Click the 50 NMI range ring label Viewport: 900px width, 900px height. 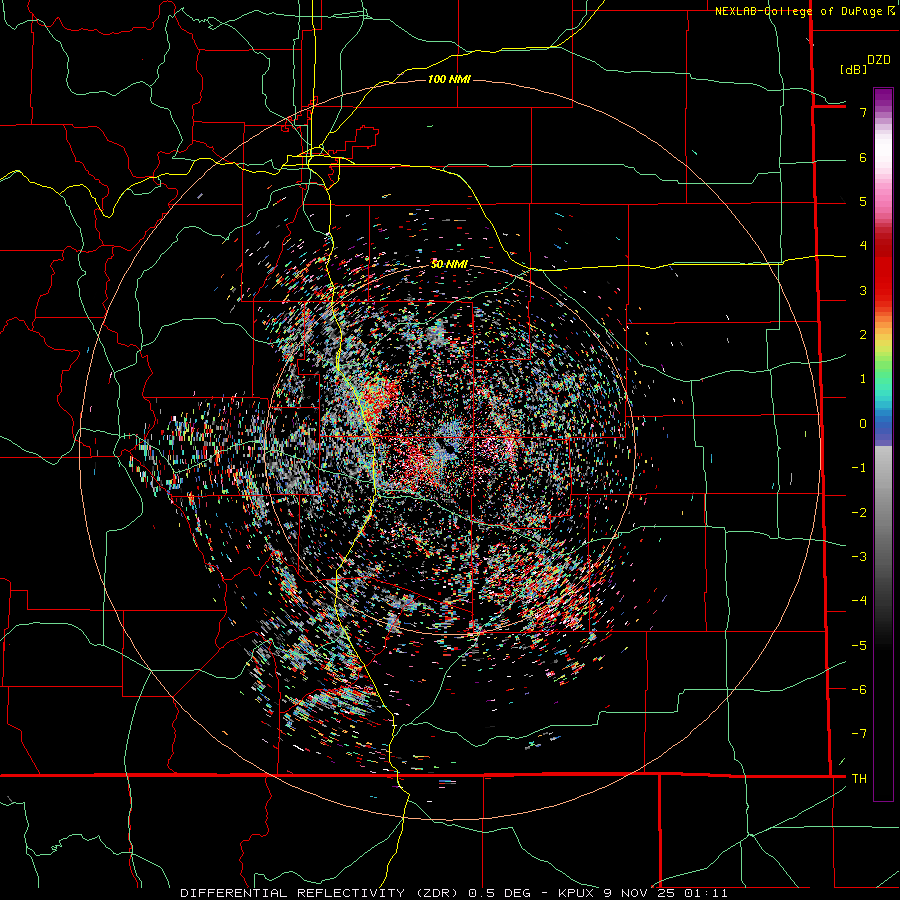449,264
